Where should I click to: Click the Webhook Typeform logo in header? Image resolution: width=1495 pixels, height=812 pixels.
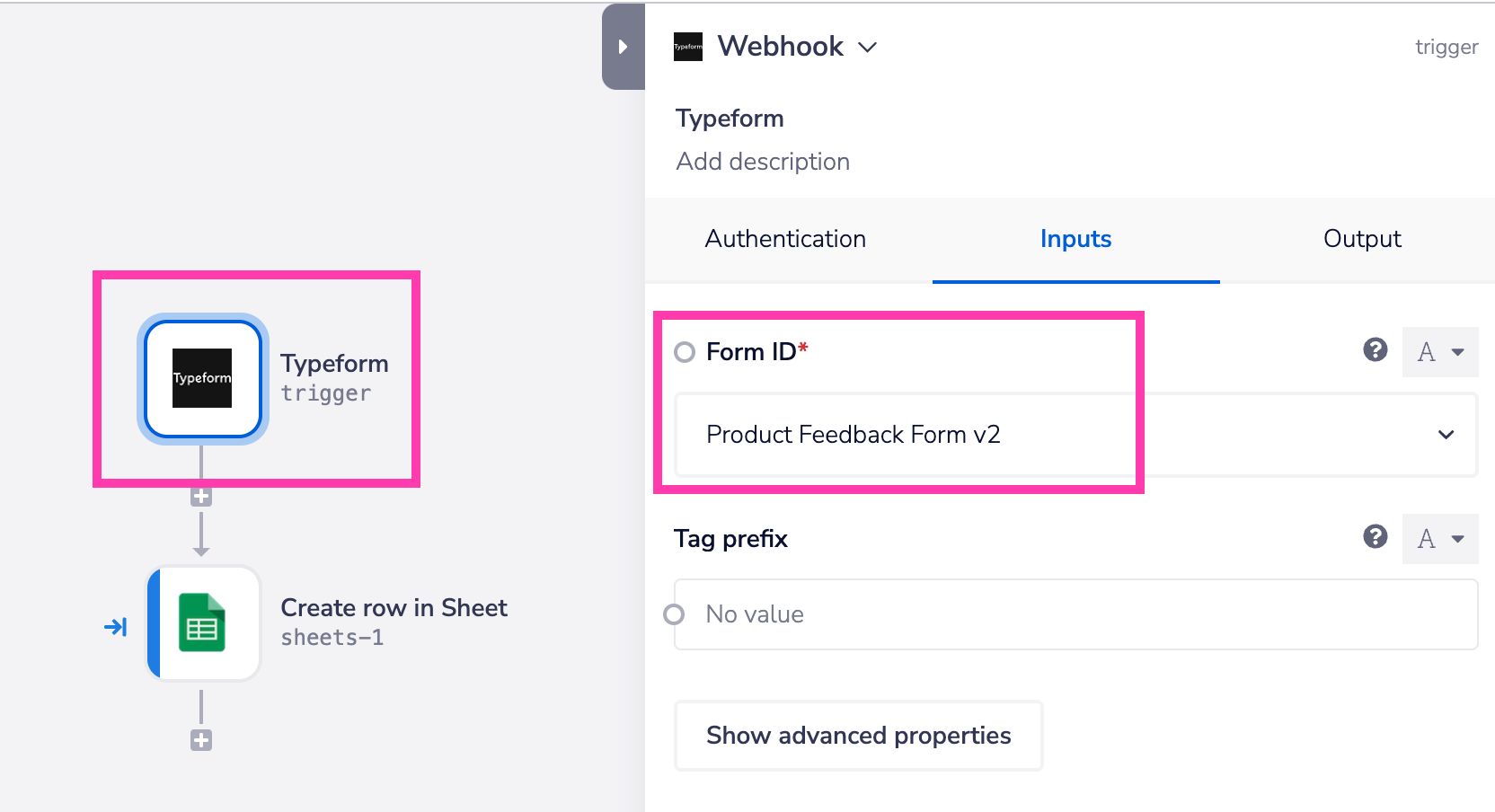click(688, 47)
